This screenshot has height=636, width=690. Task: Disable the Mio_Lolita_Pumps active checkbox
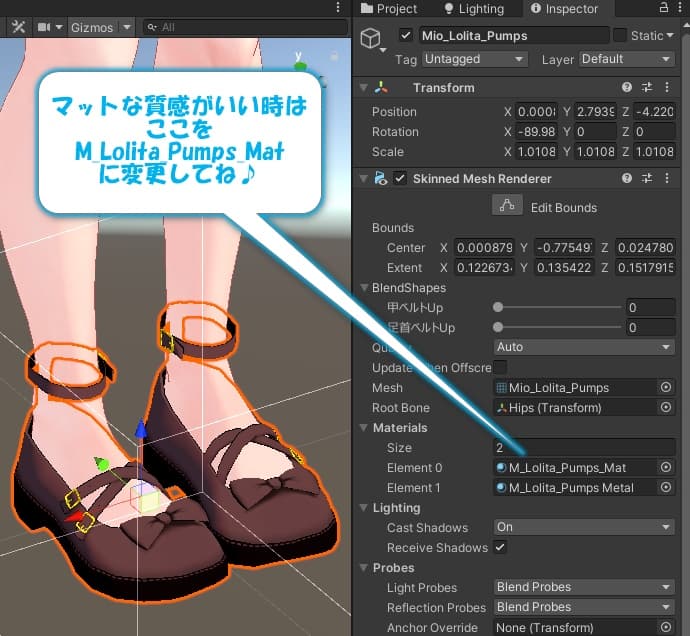click(405, 36)
